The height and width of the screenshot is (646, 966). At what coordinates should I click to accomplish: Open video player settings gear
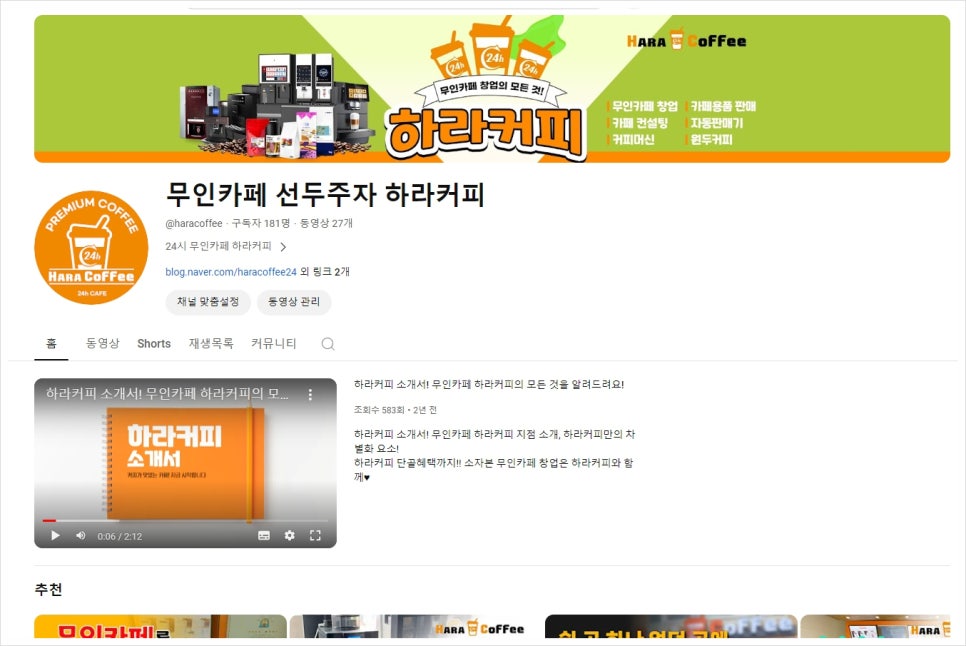[x=290, y=536]
